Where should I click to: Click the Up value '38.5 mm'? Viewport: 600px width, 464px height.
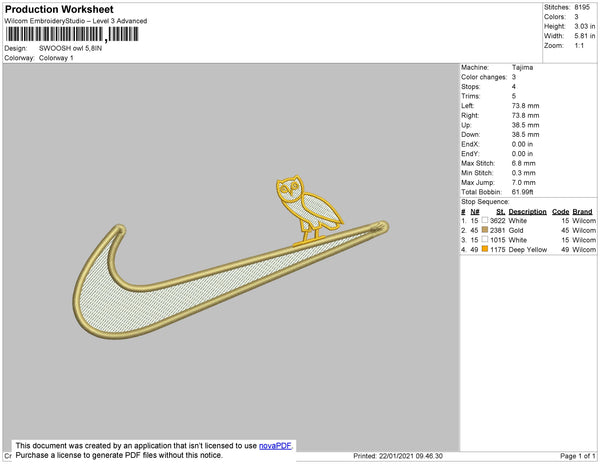click(525, 125)
